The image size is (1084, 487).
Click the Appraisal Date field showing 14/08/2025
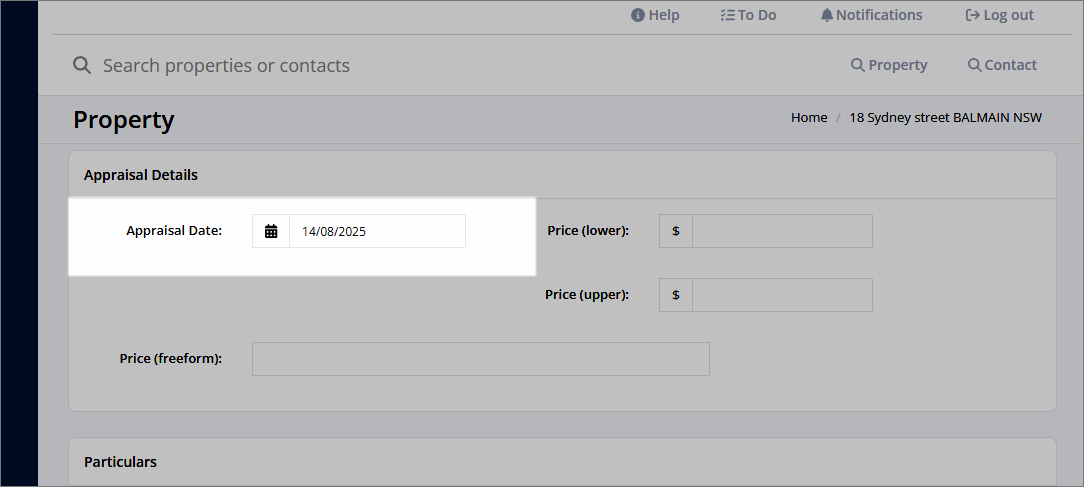377,231
